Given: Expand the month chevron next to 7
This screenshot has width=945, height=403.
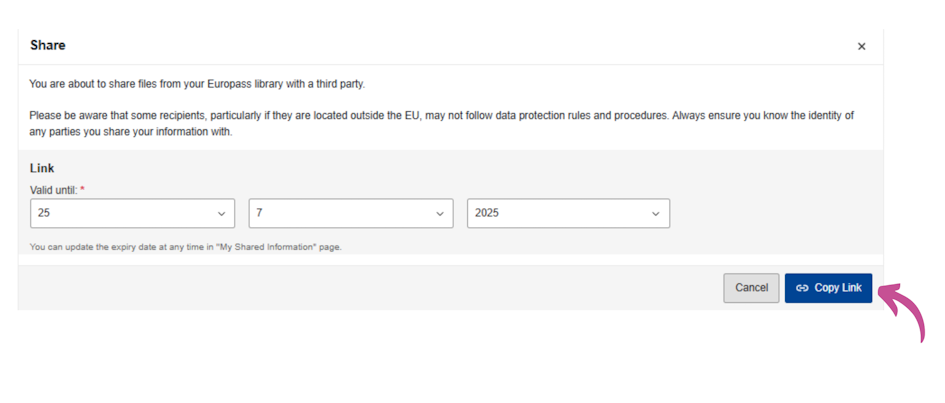Looking at the screenshot, I should point(440,214).
